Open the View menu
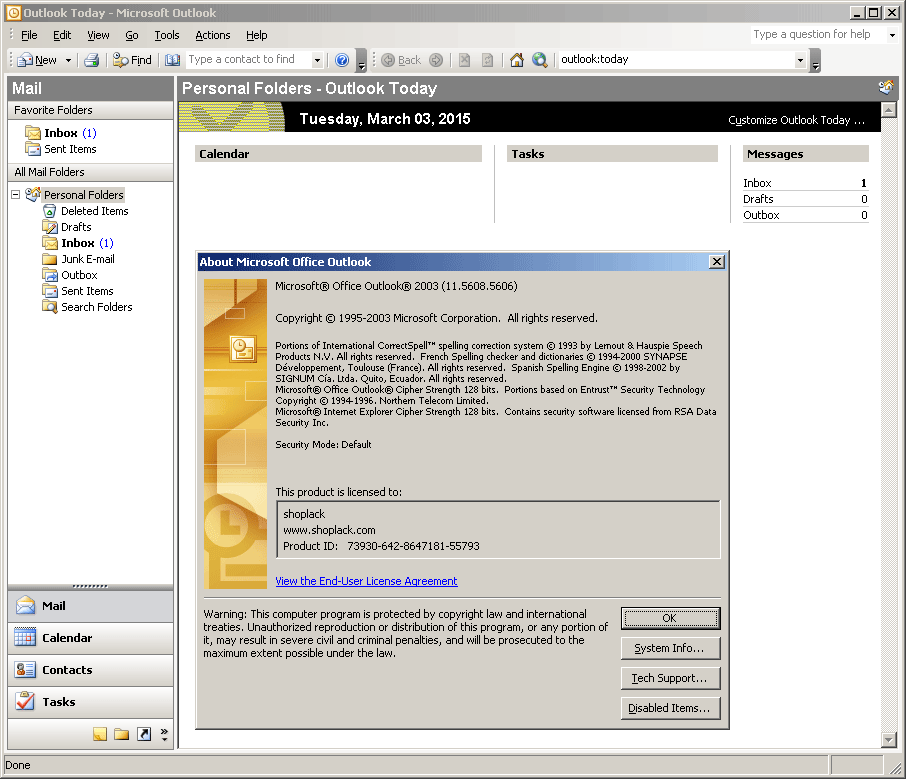This screenshot has height=779, width=906. click(x=98, y=35)
